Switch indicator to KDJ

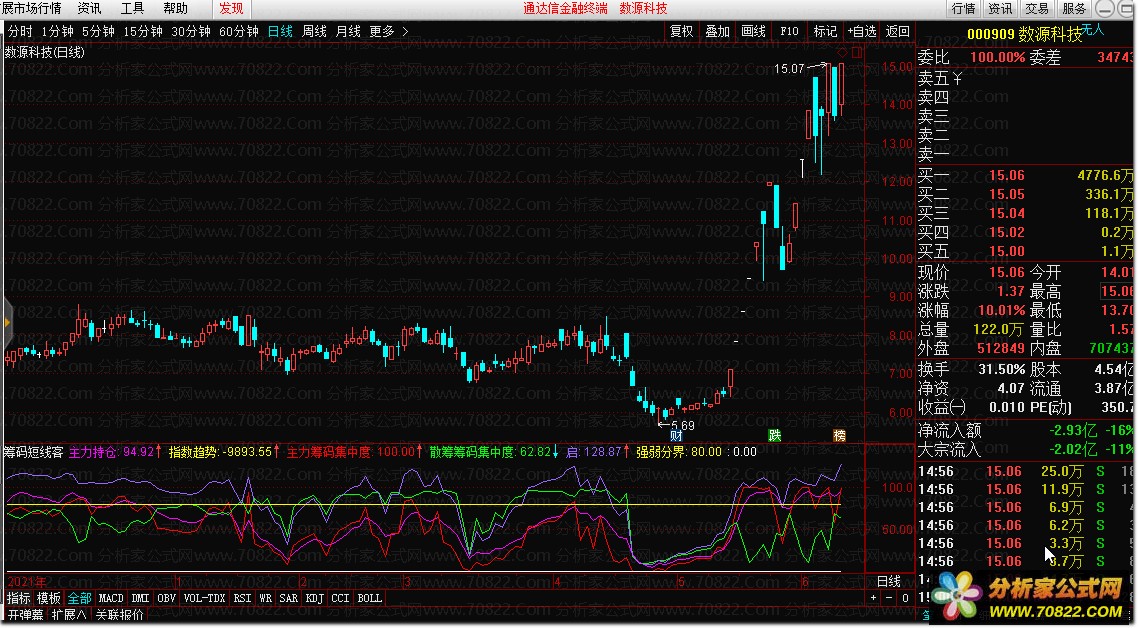click(315, 598)
